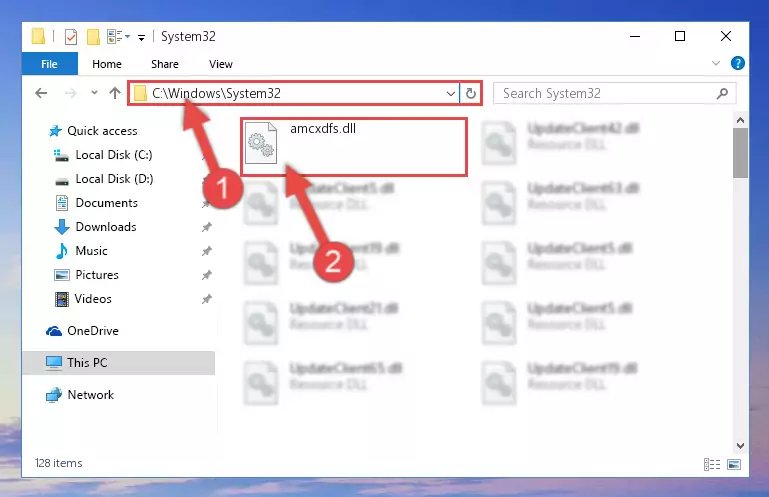This screenshot has height=497, width=769.
Task: Click the Properties checkmark icon in title bar
Action: pyautogui.click(x=71, y=37)
